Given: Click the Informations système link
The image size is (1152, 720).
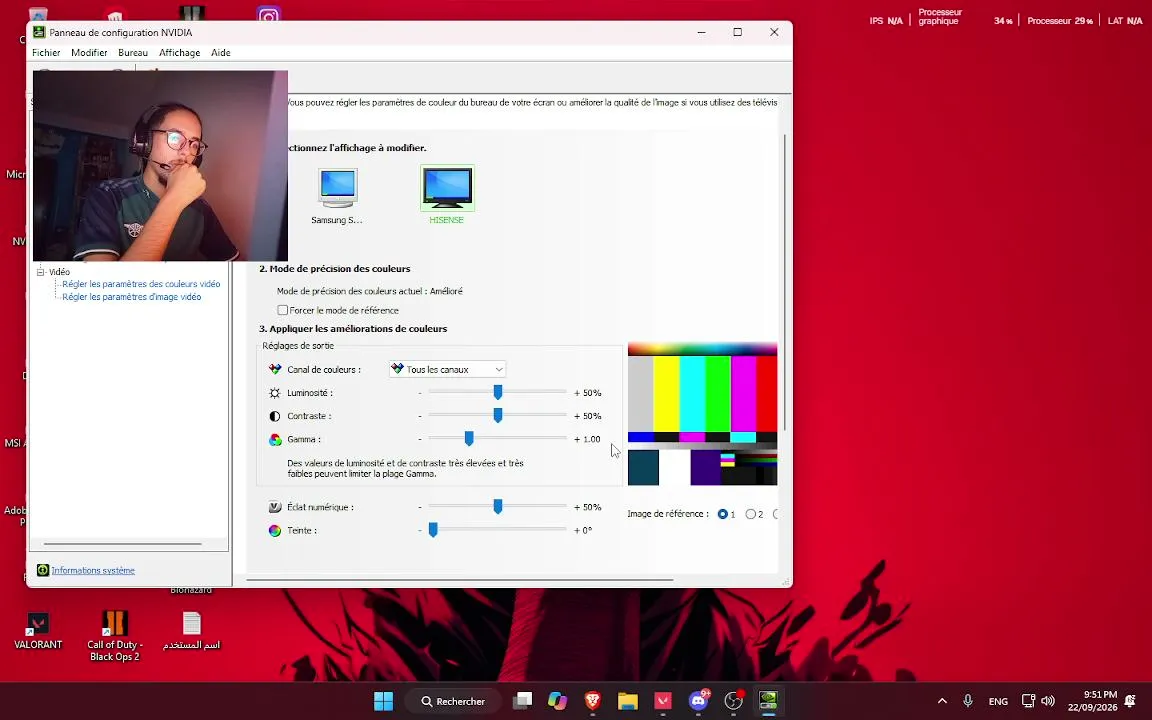Looking at the screenshot, I should tap(93, 570).
